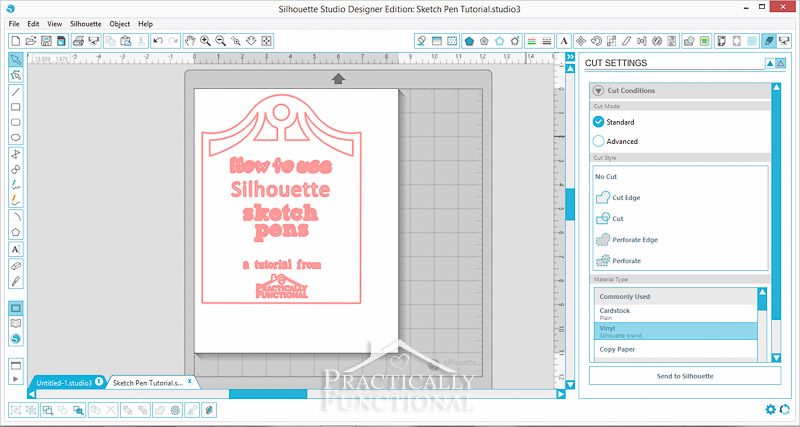Viewport: 800px width, 427px height.
Task: Open the View menu
Action: pyautogui.click(x=55, y=24)
